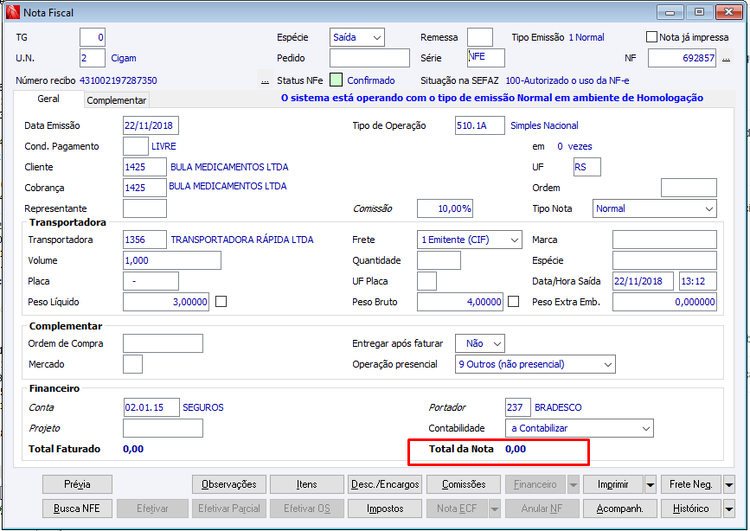
Task: Click the Cliente code field 1425
Action: [x=145, y=167]
